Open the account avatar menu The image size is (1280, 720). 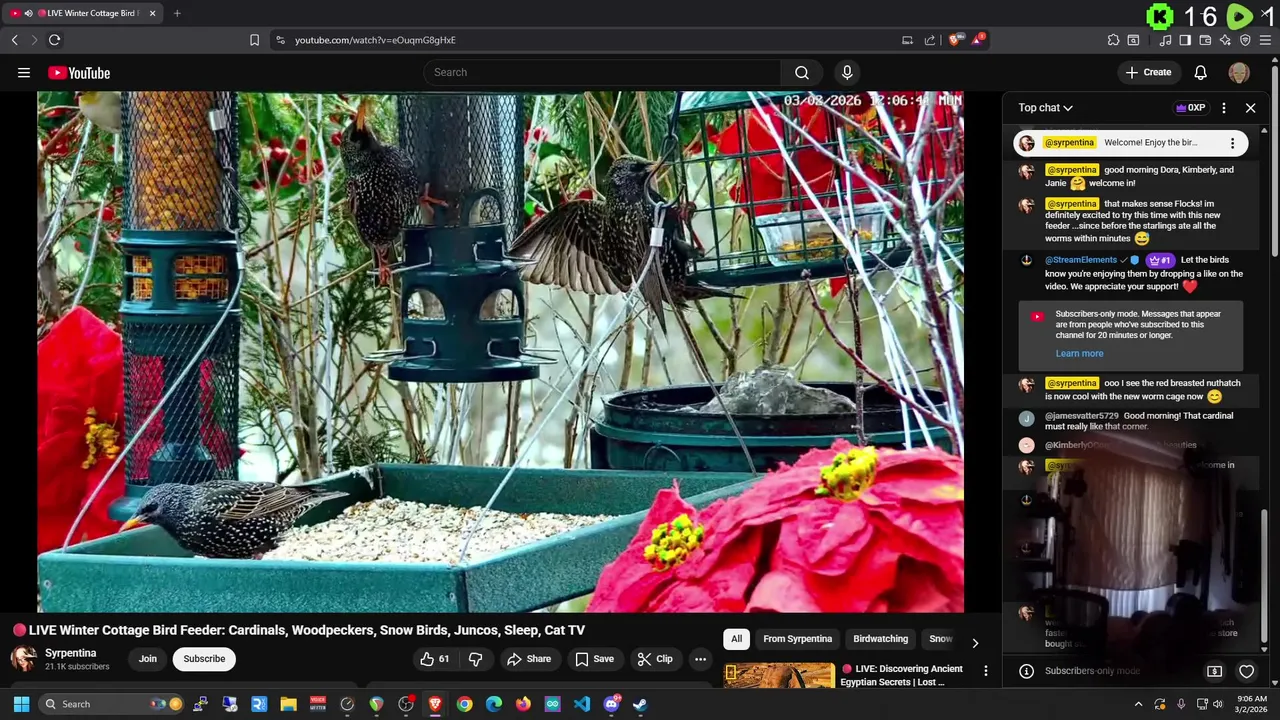1239,72
